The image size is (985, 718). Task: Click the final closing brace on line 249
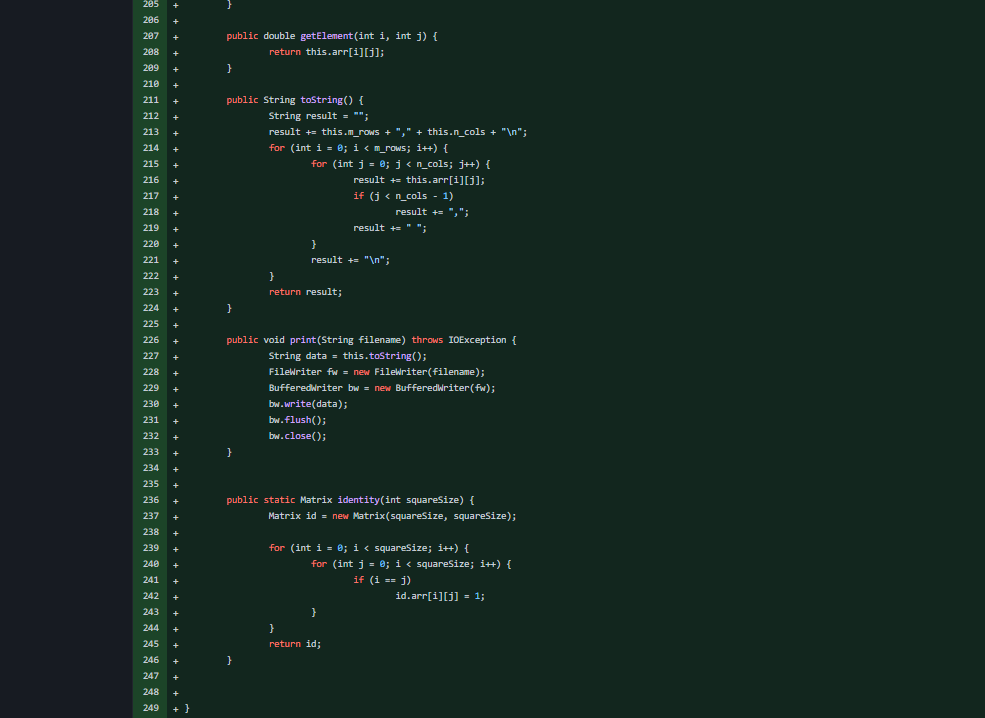point(187,708)
